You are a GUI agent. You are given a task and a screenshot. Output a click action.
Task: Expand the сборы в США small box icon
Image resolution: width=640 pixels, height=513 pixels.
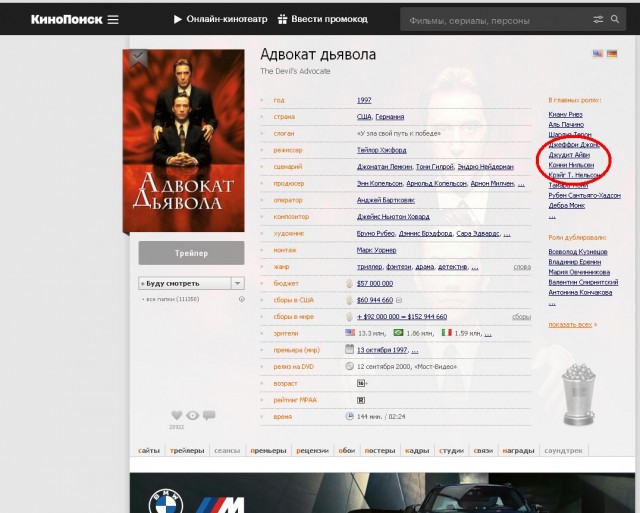point(399,300)
